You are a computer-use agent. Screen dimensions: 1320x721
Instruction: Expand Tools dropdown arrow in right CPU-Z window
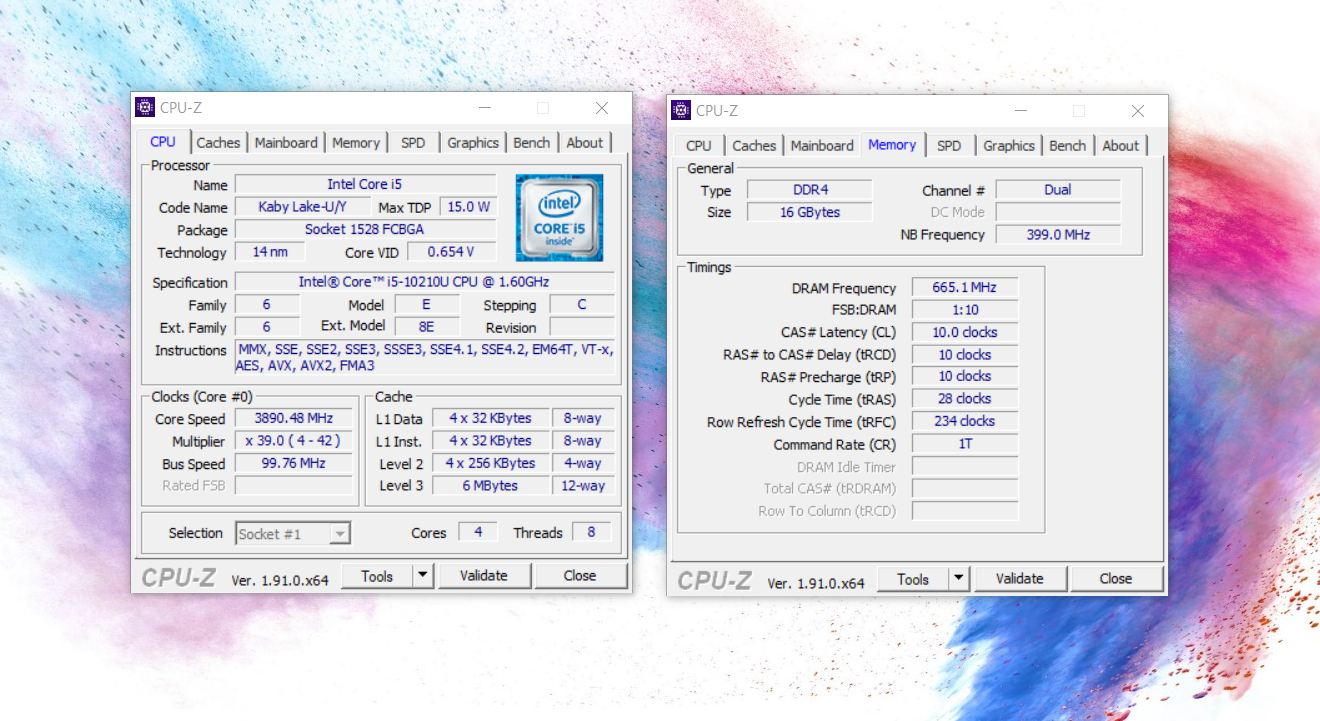(958, 579)
